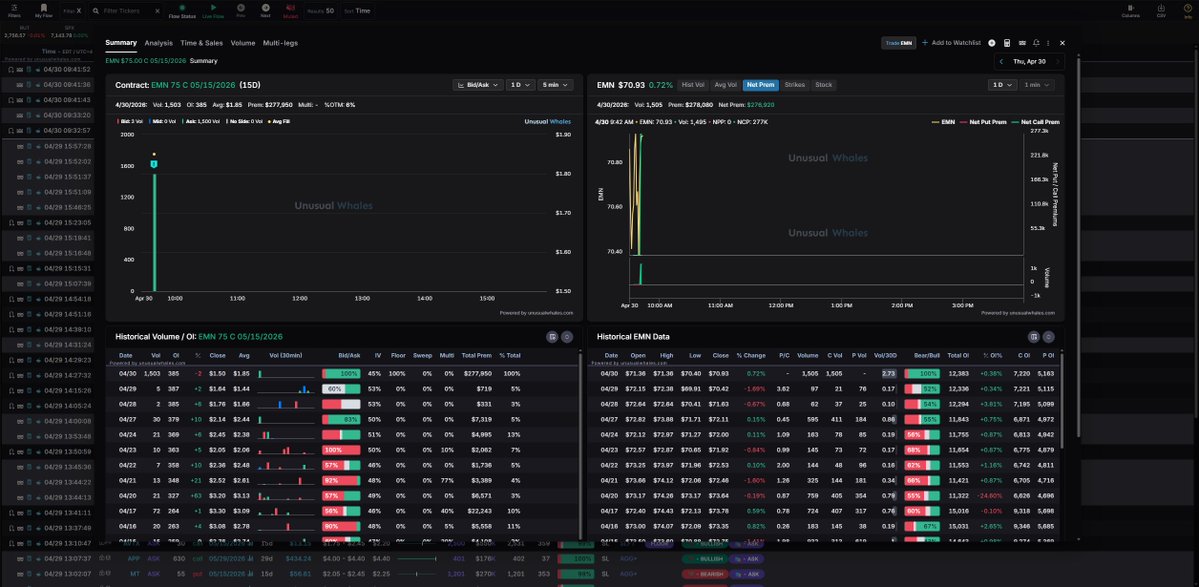
Task: Click the Trade EMN button
Action: 898,44
